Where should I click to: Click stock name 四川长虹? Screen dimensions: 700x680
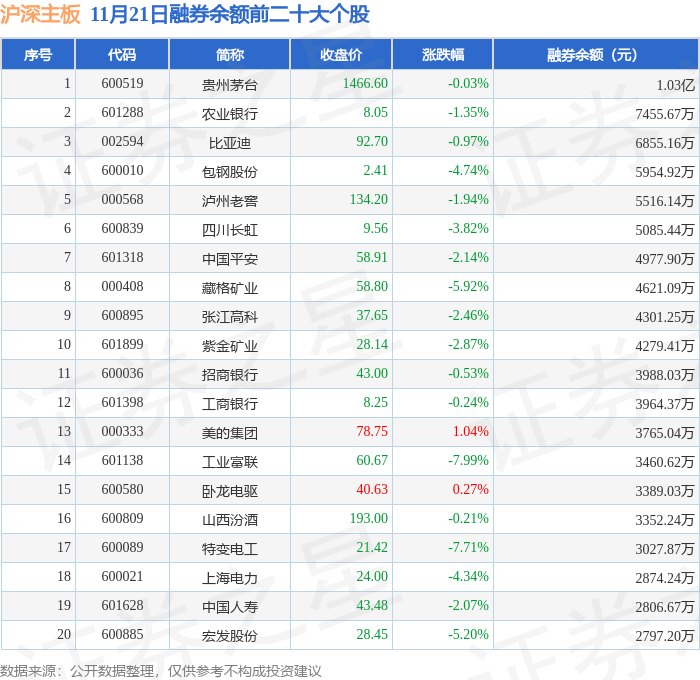(x=229, y=230)
